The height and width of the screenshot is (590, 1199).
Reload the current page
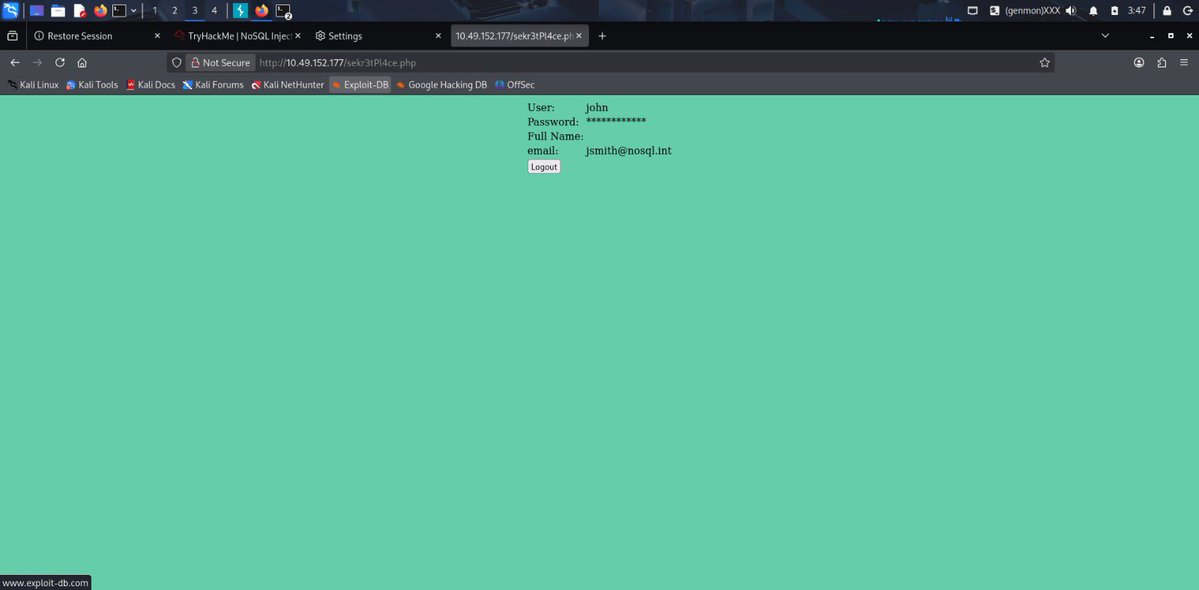60,63
